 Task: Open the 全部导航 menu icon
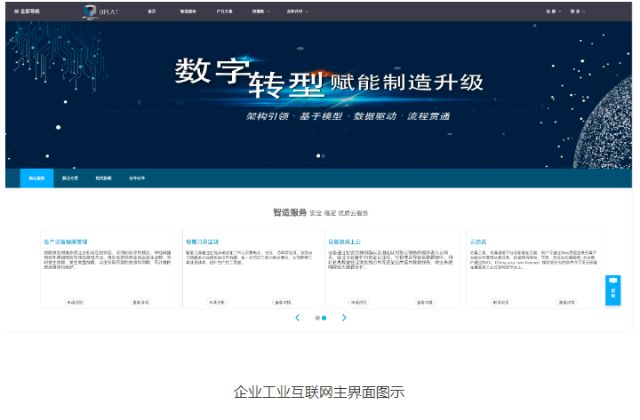point(10,11)
